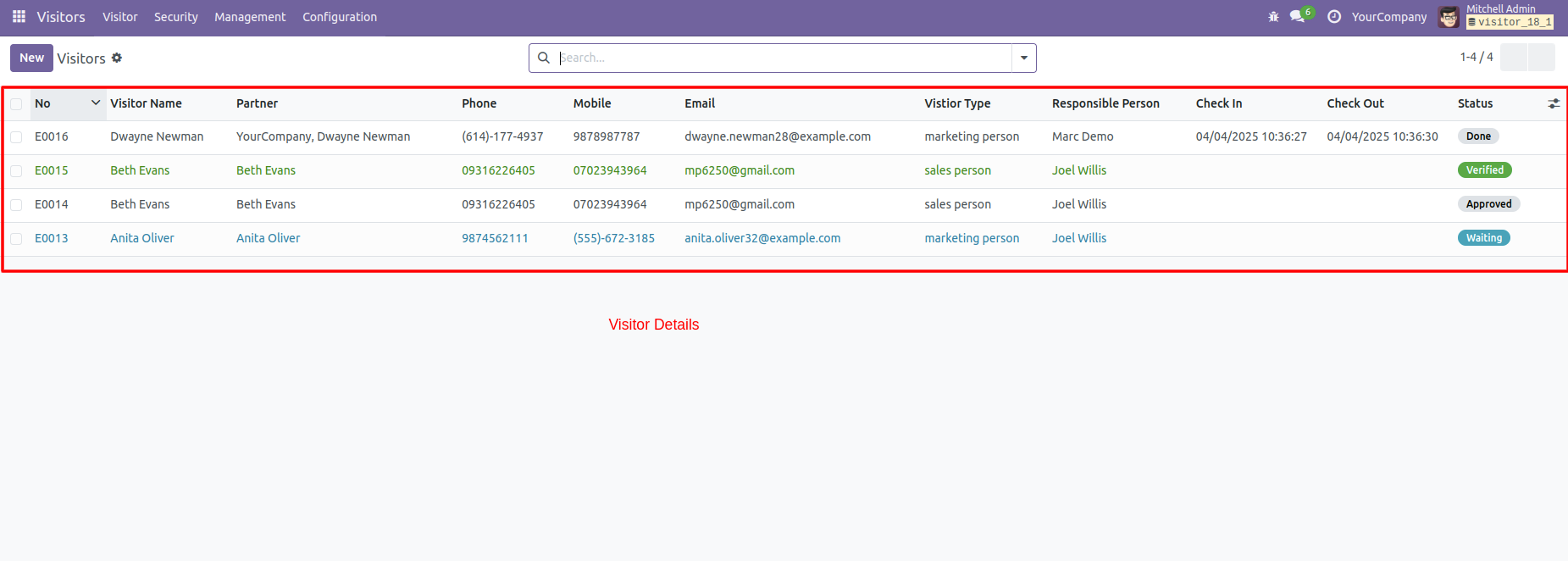This screenshot has height=561, width=1568.
Task: Sort by Vistior Type column header
Action: [957, 103]
